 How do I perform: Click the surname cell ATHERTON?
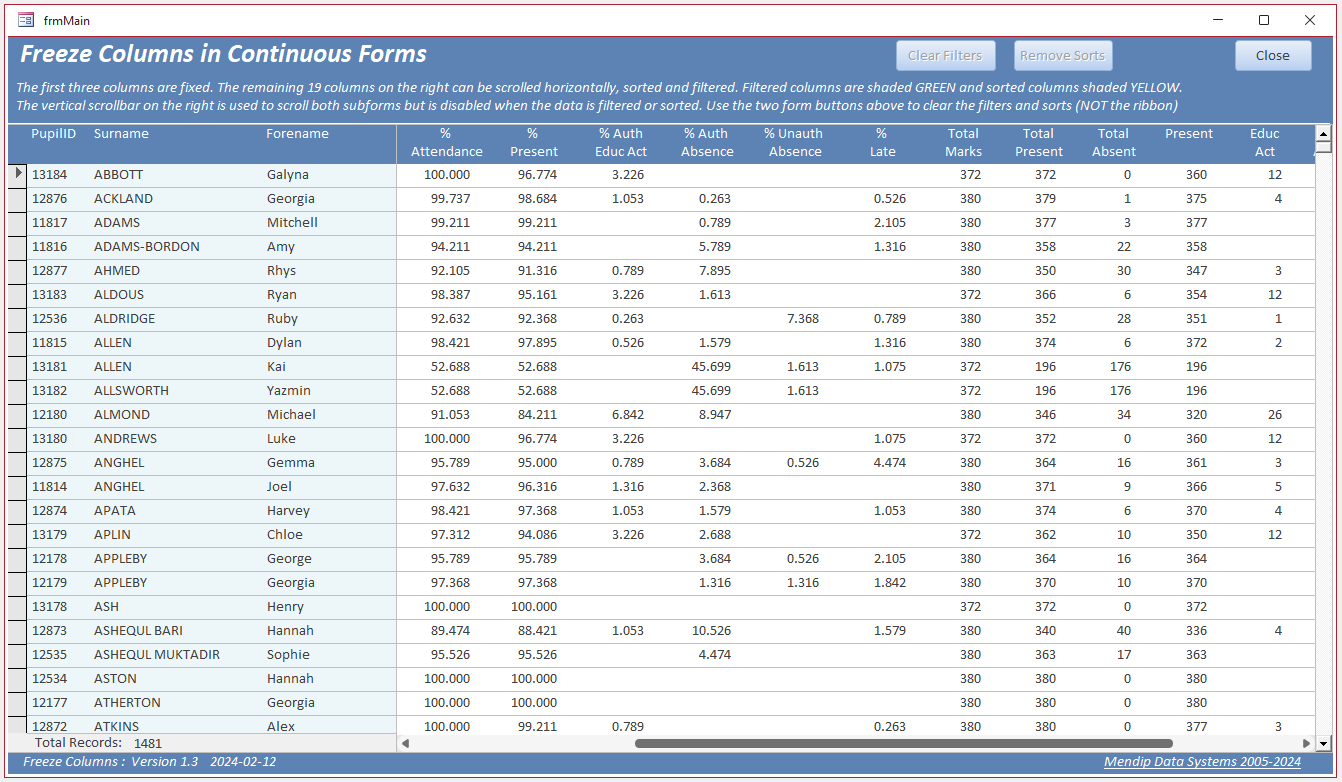[x=127, y=703]
